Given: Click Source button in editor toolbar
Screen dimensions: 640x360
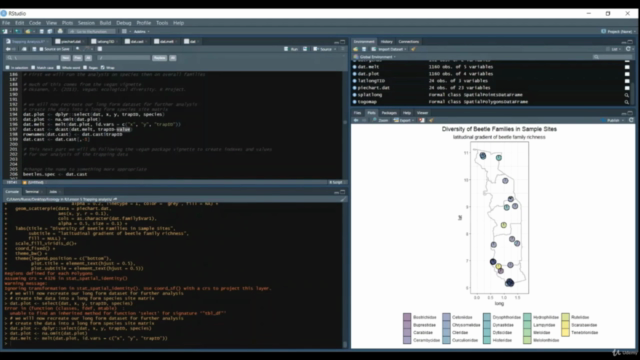Looking at the screenshot, I should coord(322,49).
